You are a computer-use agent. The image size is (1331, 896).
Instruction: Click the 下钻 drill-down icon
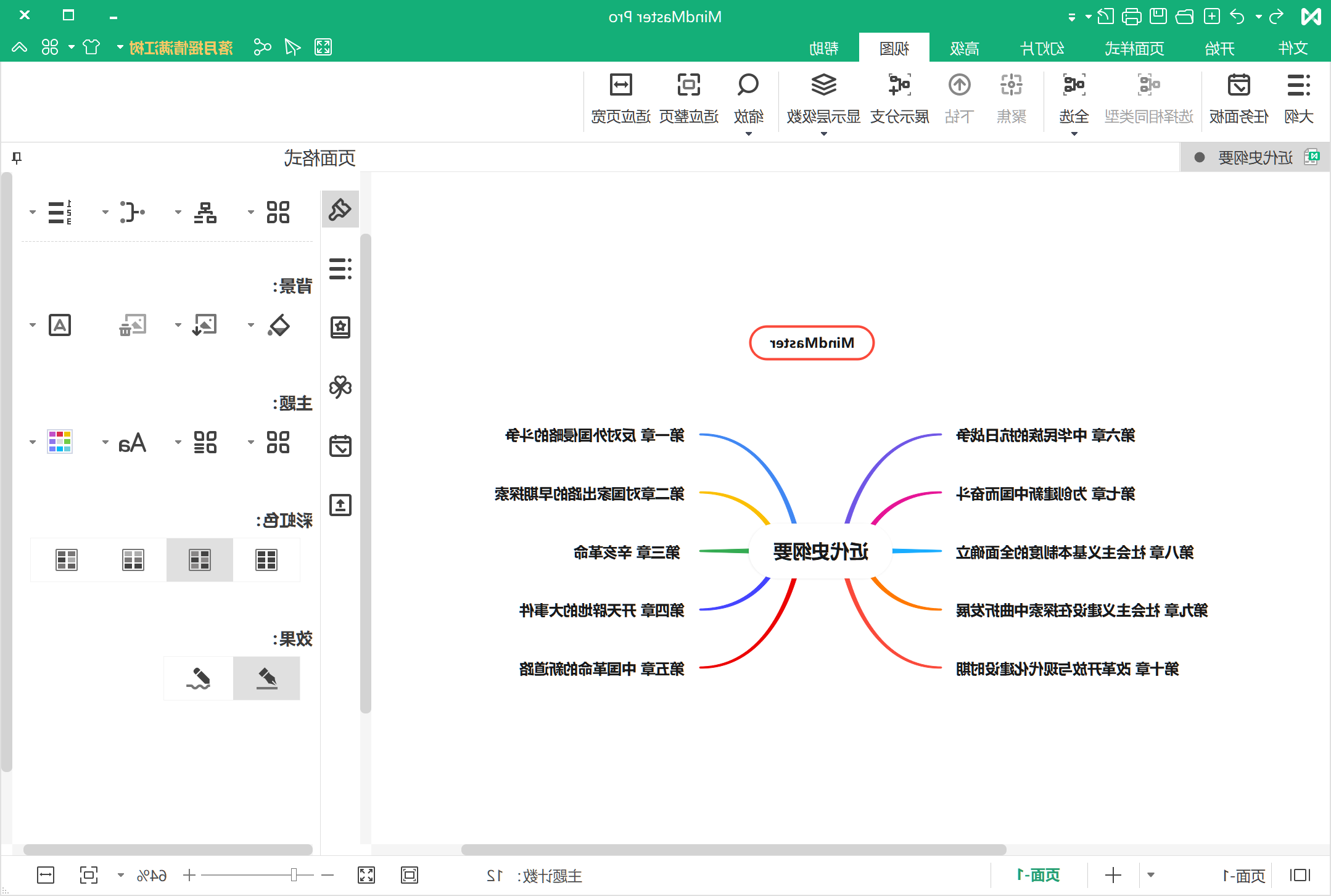tap(959, 85)
